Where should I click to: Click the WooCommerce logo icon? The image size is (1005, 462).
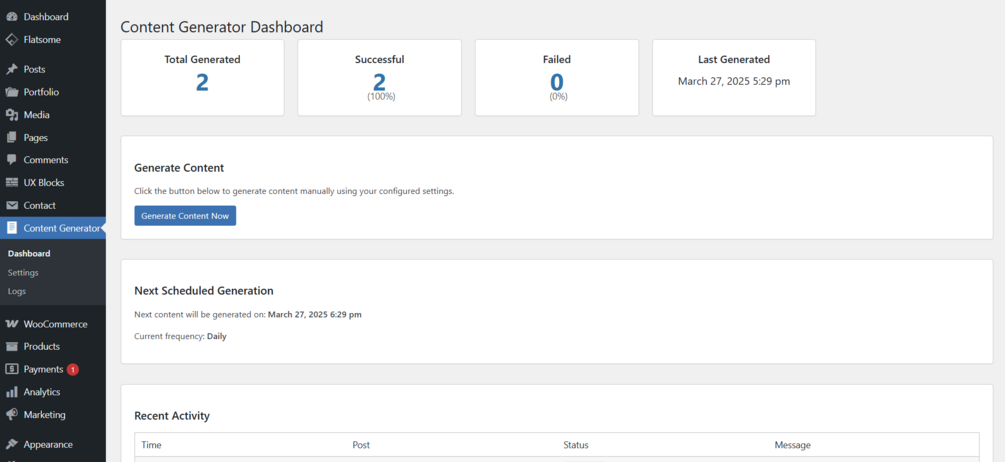pos(12,324)
